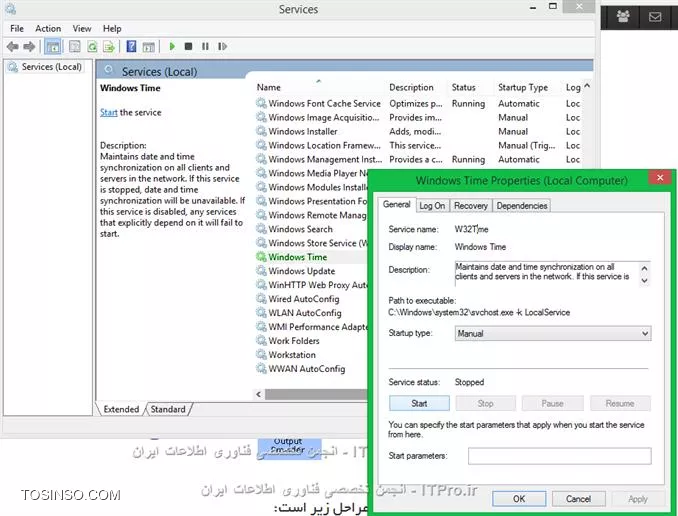Open the Action menu
This screenshot has height=516, width=678.
(48, 29)
